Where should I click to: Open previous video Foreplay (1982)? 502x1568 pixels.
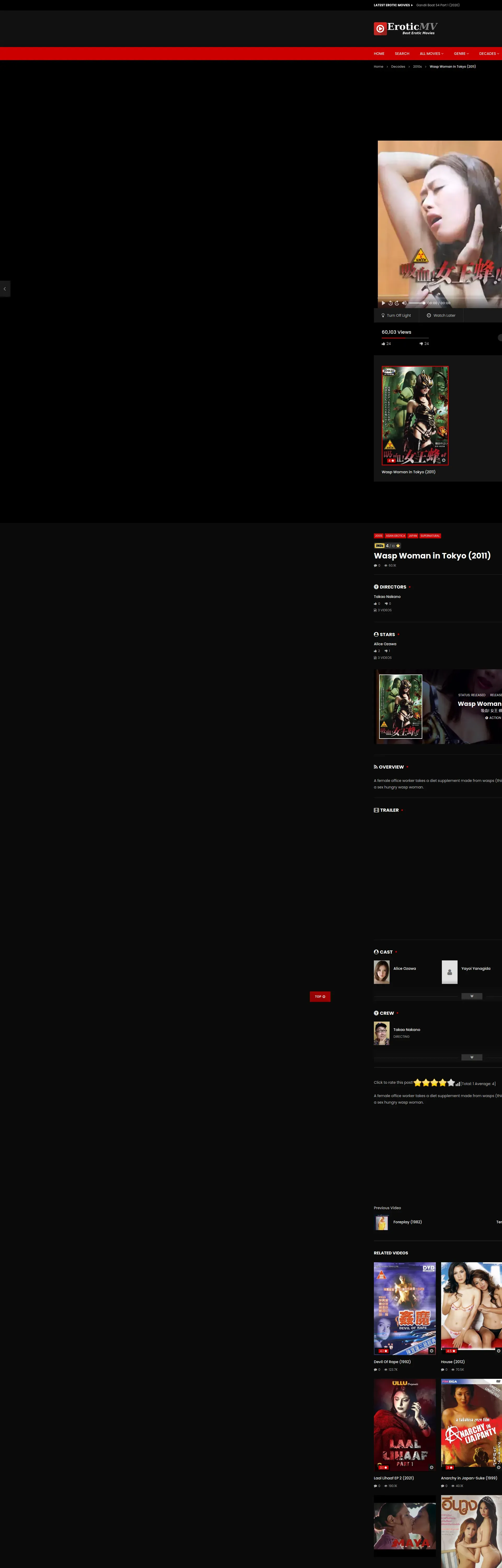click(x=408, y=1222)
